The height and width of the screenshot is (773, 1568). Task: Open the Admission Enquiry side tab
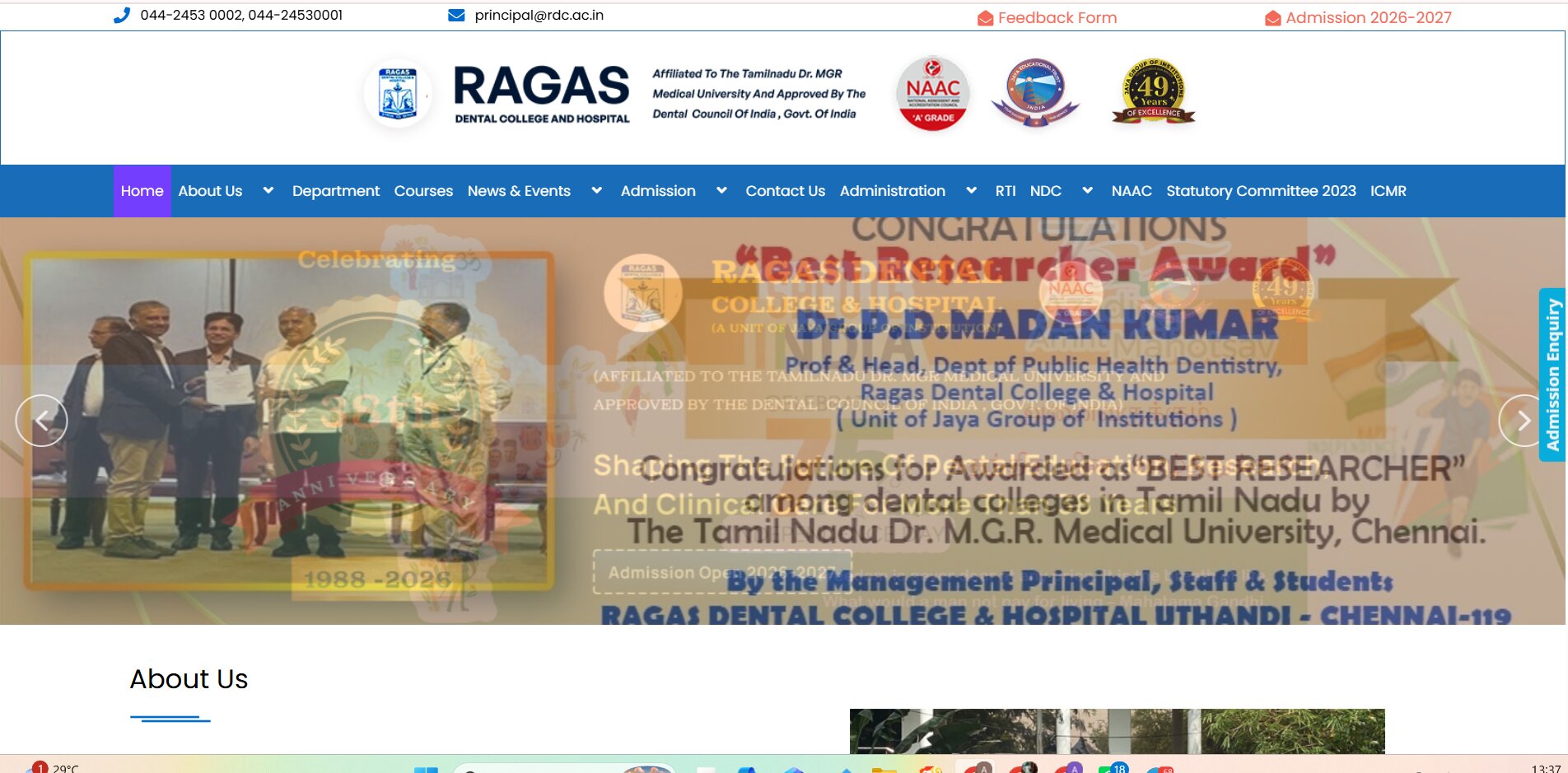pyautogui.click(x=1552, y=375)
